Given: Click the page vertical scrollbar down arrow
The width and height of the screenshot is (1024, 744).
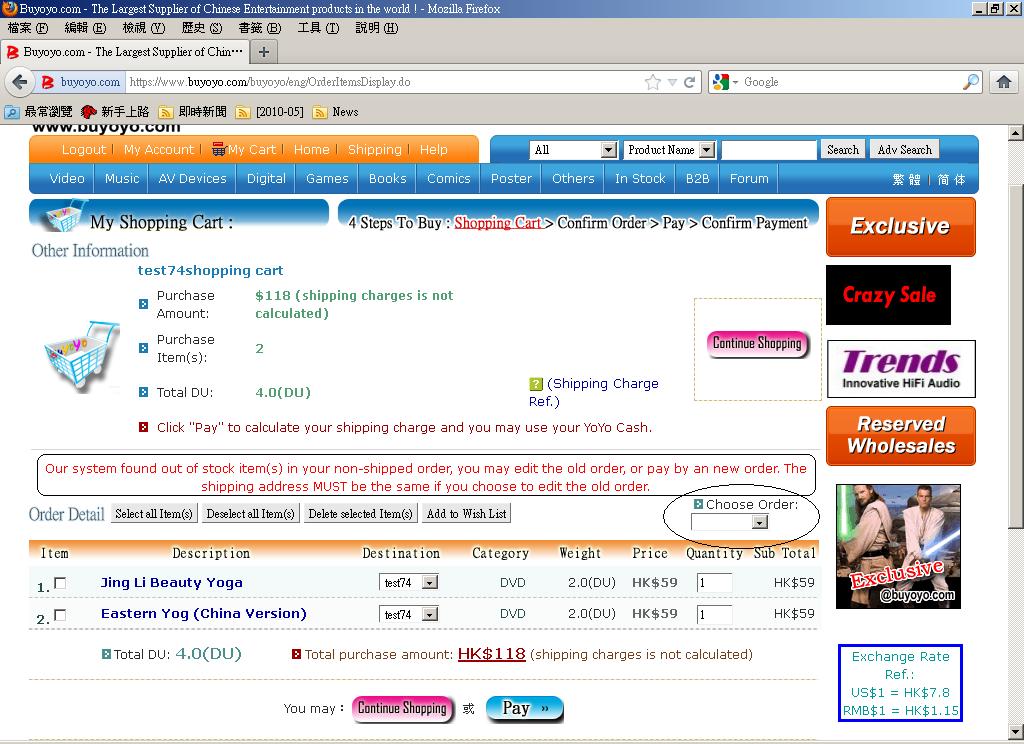Looking at the screenshot, I should coord(1016,731).
